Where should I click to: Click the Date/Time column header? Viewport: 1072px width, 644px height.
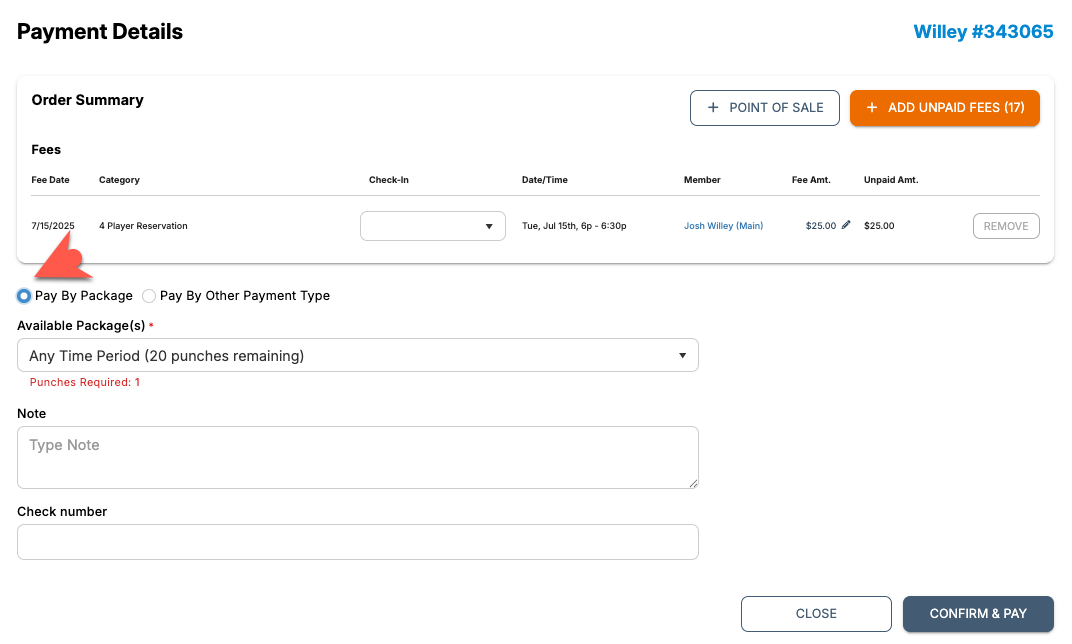(544, 180)
